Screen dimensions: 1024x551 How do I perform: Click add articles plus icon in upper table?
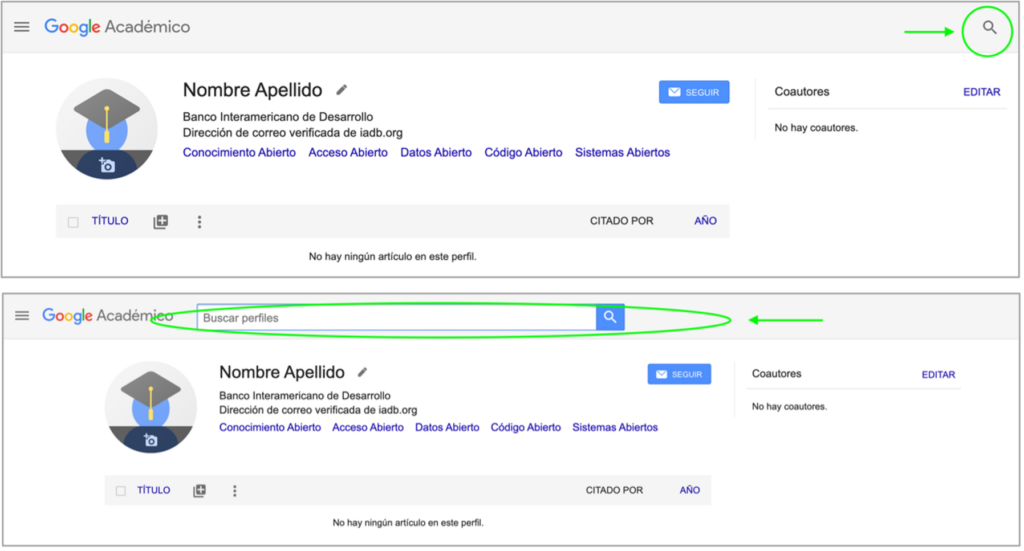point(160,221)
